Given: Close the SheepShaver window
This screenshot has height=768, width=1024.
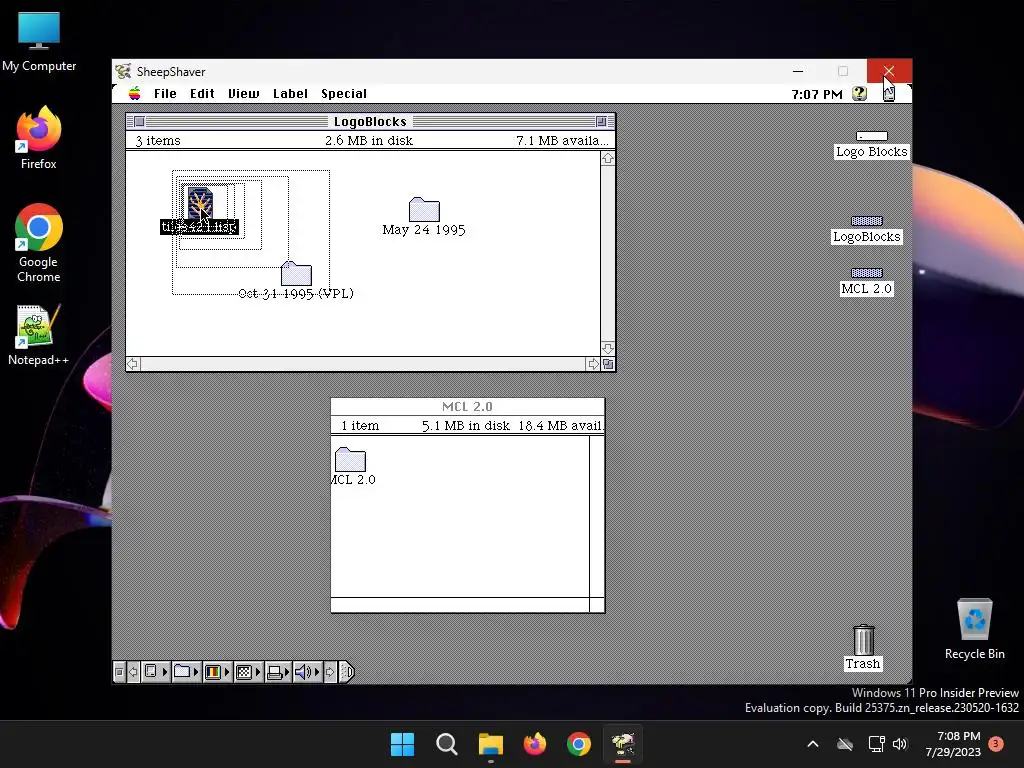Looking at the screenshot, I should (x=889, y=71).
